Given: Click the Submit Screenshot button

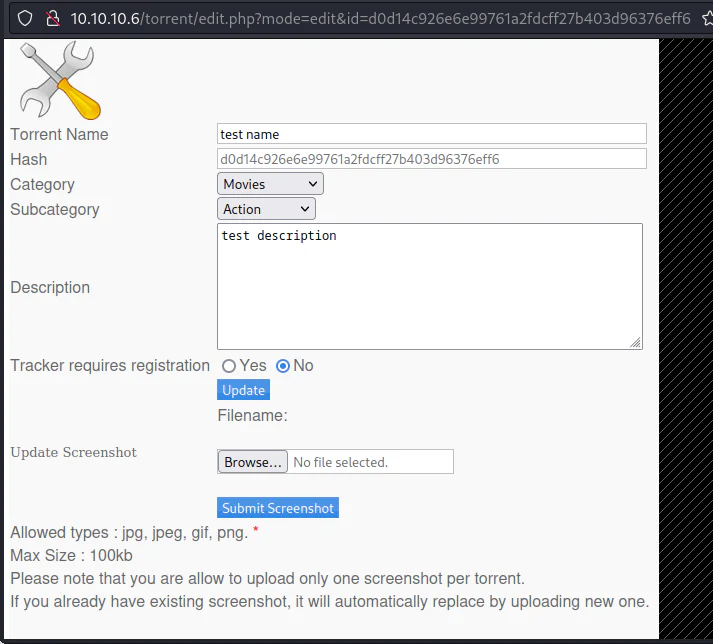Looking at the screenshot, I should point(278,508).
